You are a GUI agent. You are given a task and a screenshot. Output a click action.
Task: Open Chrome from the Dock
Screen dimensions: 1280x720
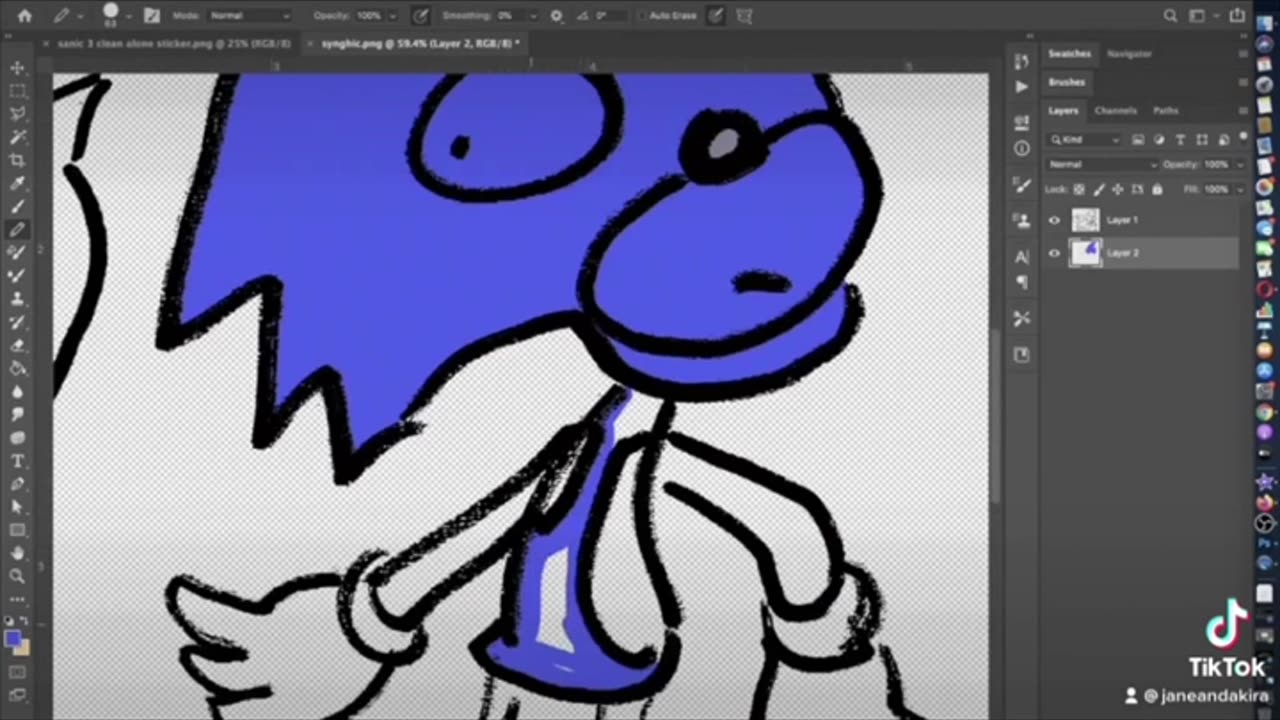1264,412
